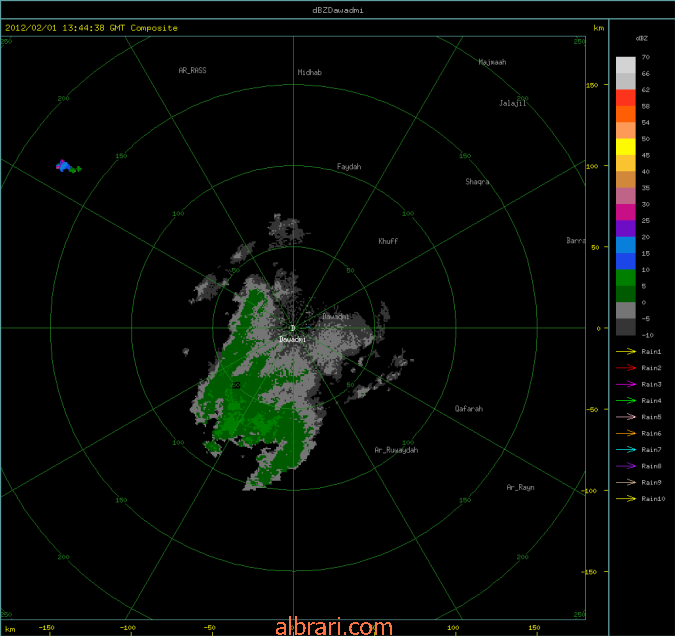Select the mauve 30-35 dBZ swatch
Screen dimensions: 675x636
[626, 196]
